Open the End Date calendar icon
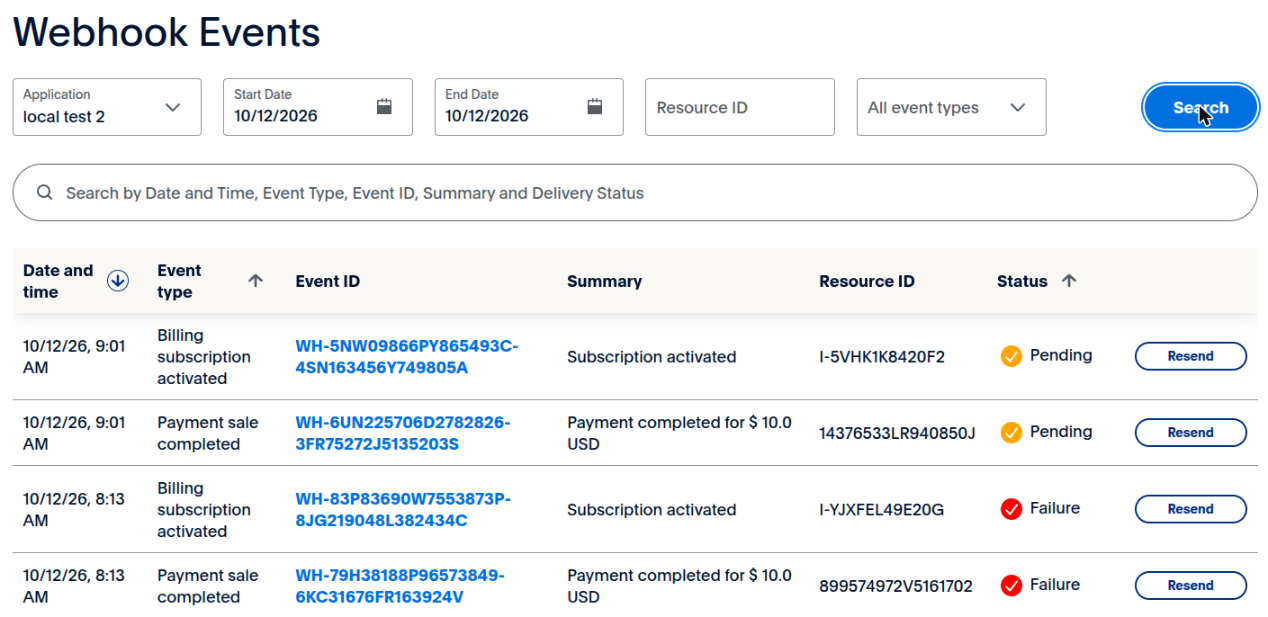Screen dimensions: 1268x617 [595, 107]
